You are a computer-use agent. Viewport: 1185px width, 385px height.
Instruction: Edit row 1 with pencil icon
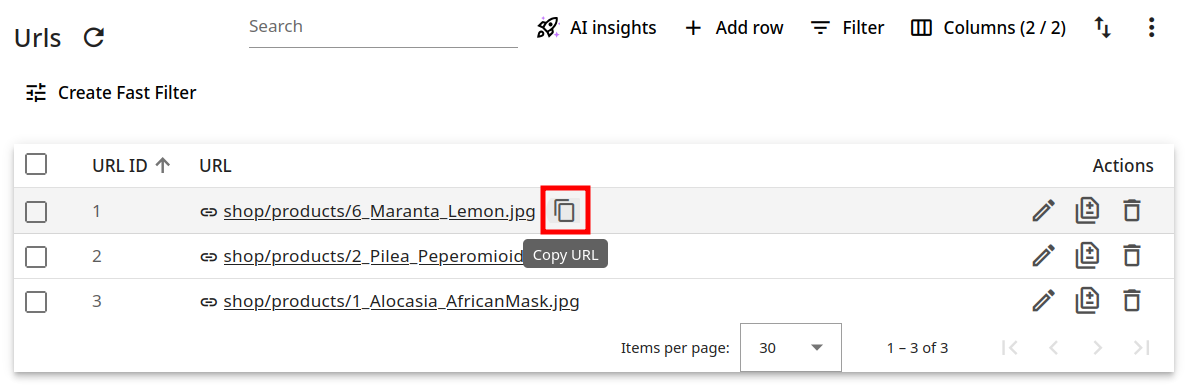(x=1043, y=211)
